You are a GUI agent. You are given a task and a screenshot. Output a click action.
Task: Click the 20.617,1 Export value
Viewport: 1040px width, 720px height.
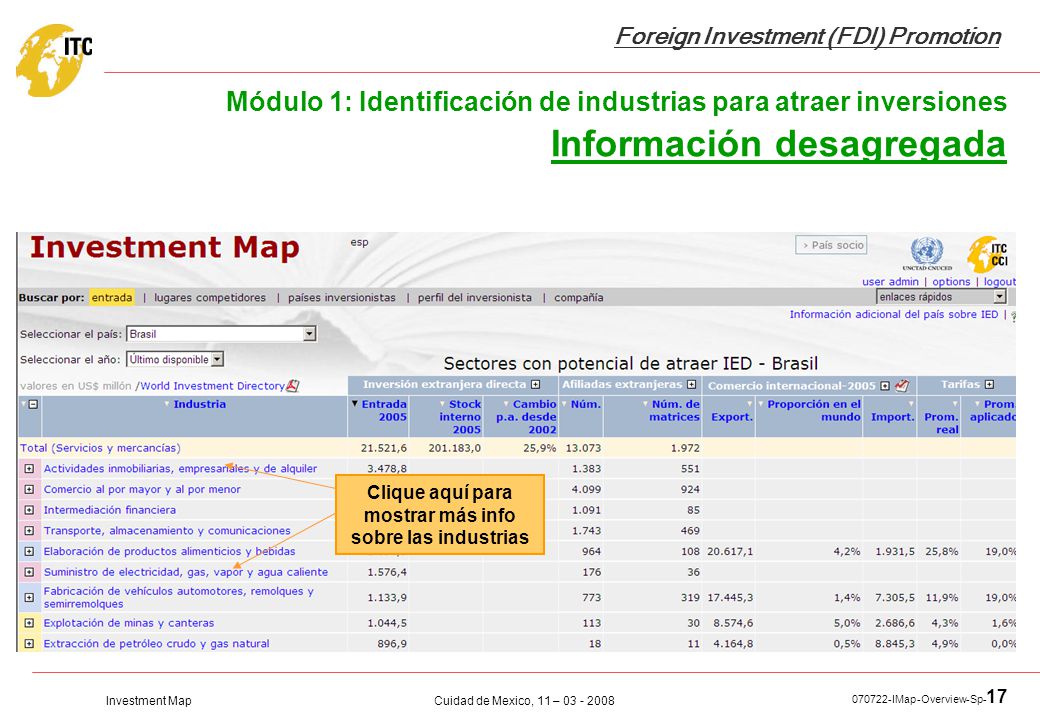click(x=730, y=551)
